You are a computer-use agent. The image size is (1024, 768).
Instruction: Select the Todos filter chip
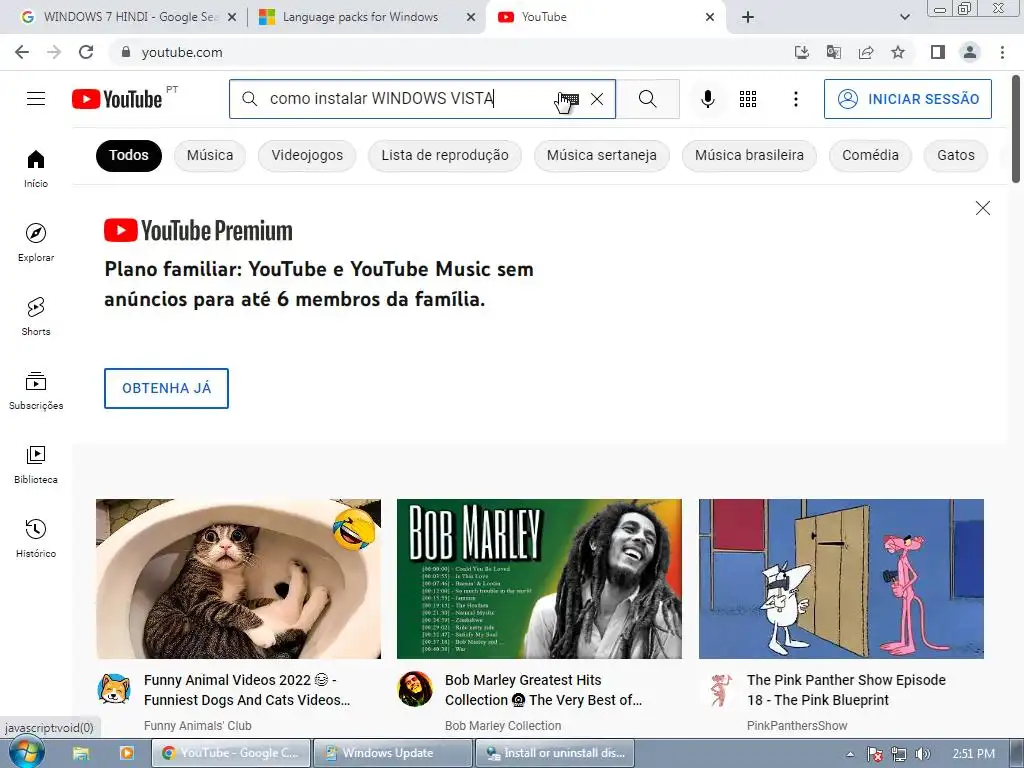(x=129, y=155)
